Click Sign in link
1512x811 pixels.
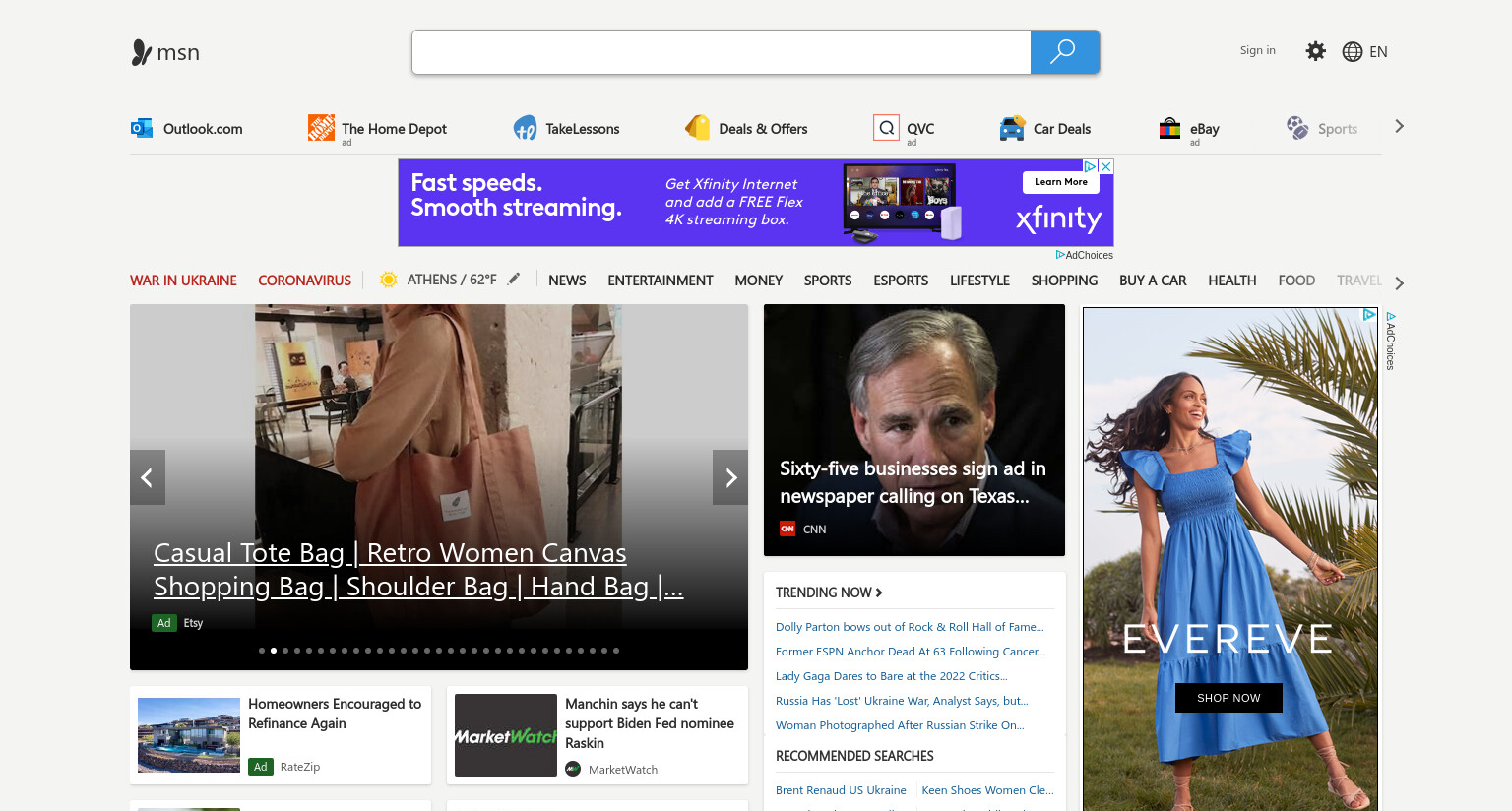(1257, 50)
